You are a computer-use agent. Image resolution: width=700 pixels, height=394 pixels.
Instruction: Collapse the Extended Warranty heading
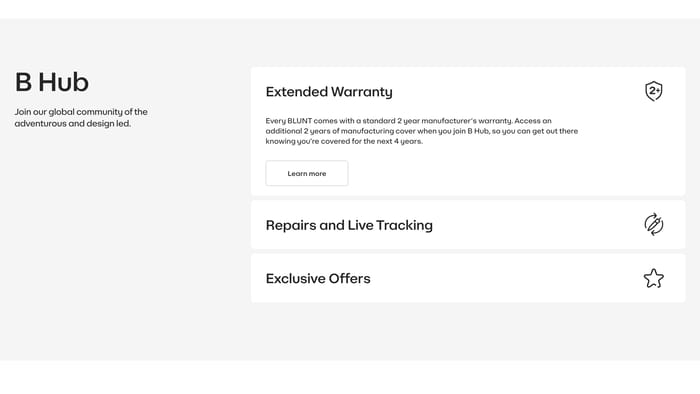coord(329,91)
